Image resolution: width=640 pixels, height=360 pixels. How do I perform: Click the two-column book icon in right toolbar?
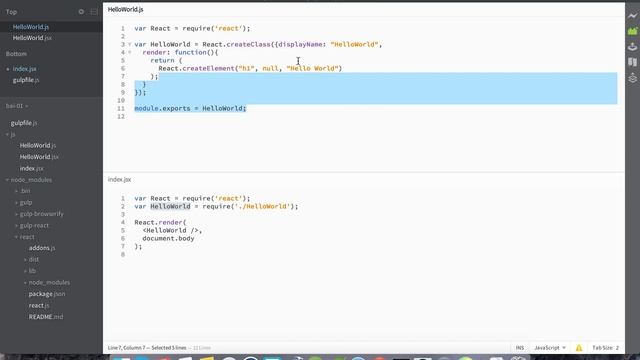click(x=632, y=62)
